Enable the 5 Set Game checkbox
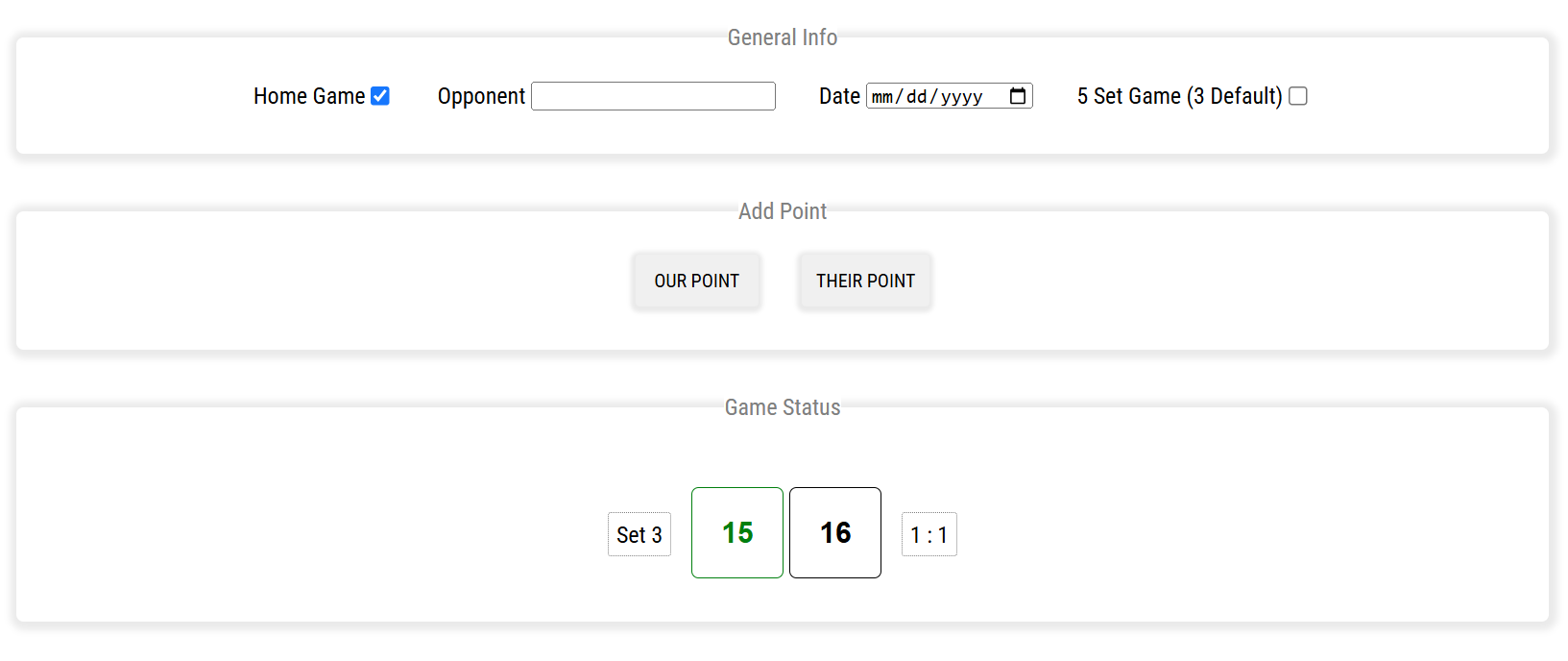Image resolution: width=1568 pixels, height=661 pixels. 1298,96
